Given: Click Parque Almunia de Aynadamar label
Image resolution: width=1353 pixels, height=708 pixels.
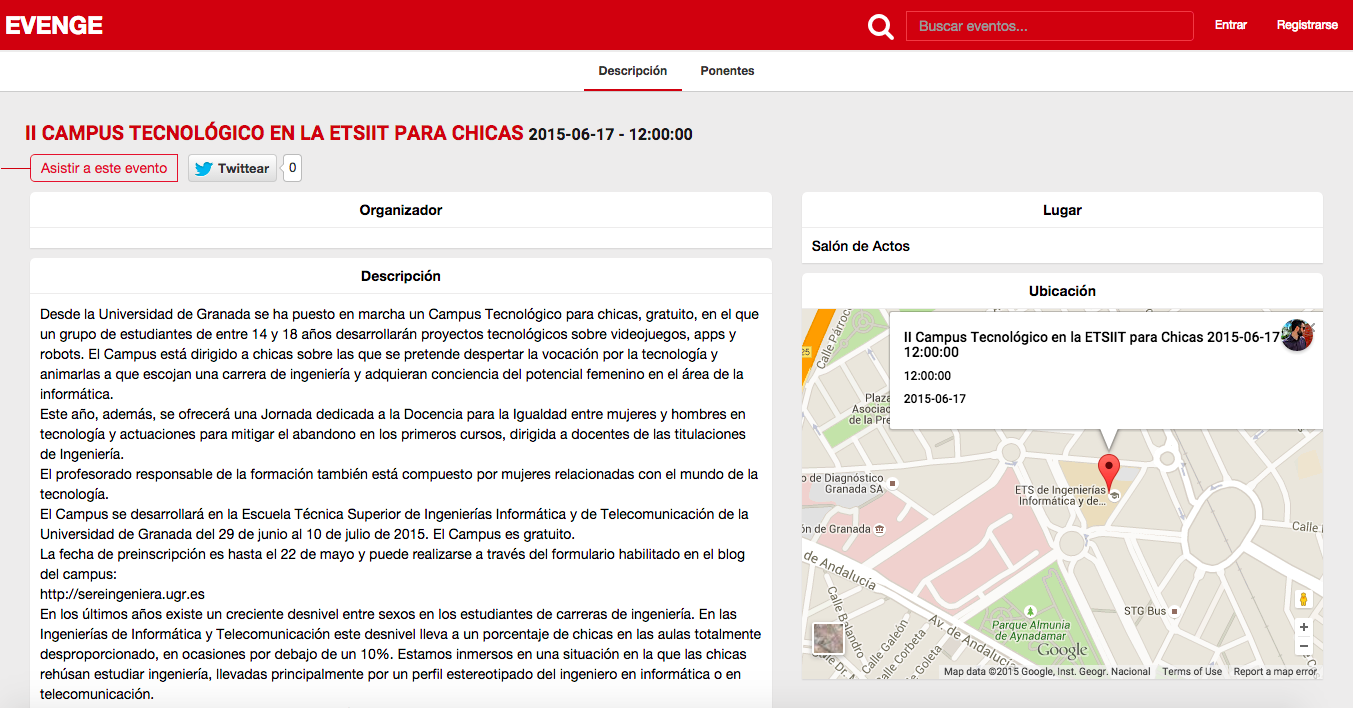Looking at the screenshot, I should pos(1030,631).
